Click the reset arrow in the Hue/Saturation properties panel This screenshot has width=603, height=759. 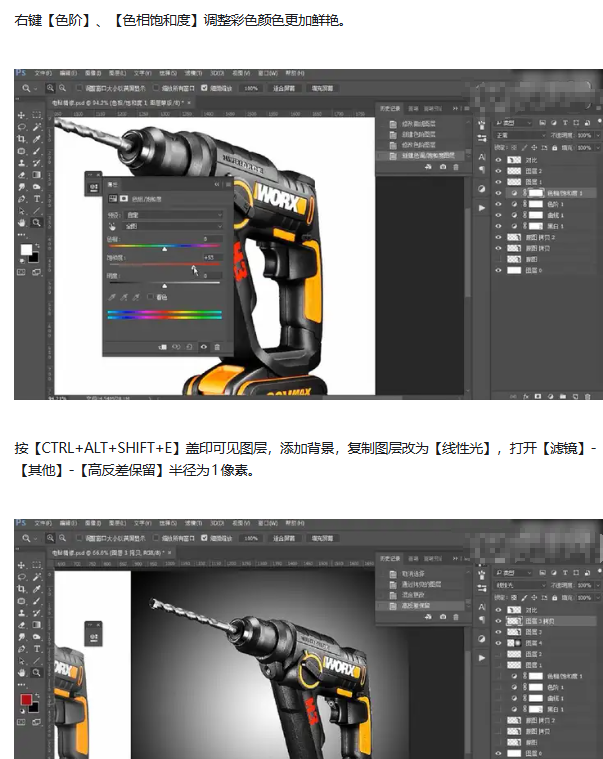click(x=190, y=347)
